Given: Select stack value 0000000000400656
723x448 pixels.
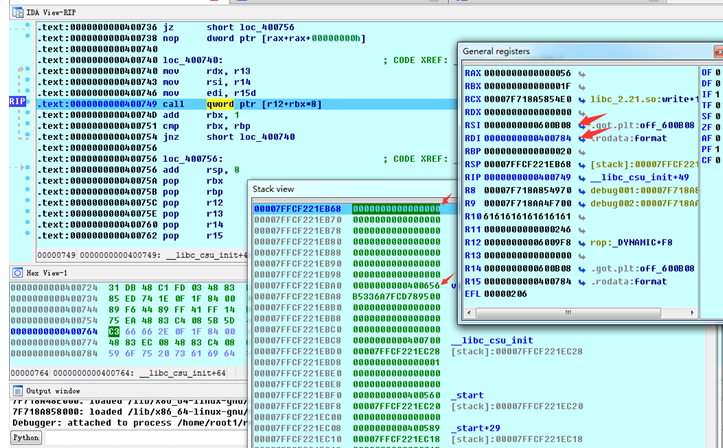Looking at the screenshot, I should pyautogui.click(x=397, y=285).
